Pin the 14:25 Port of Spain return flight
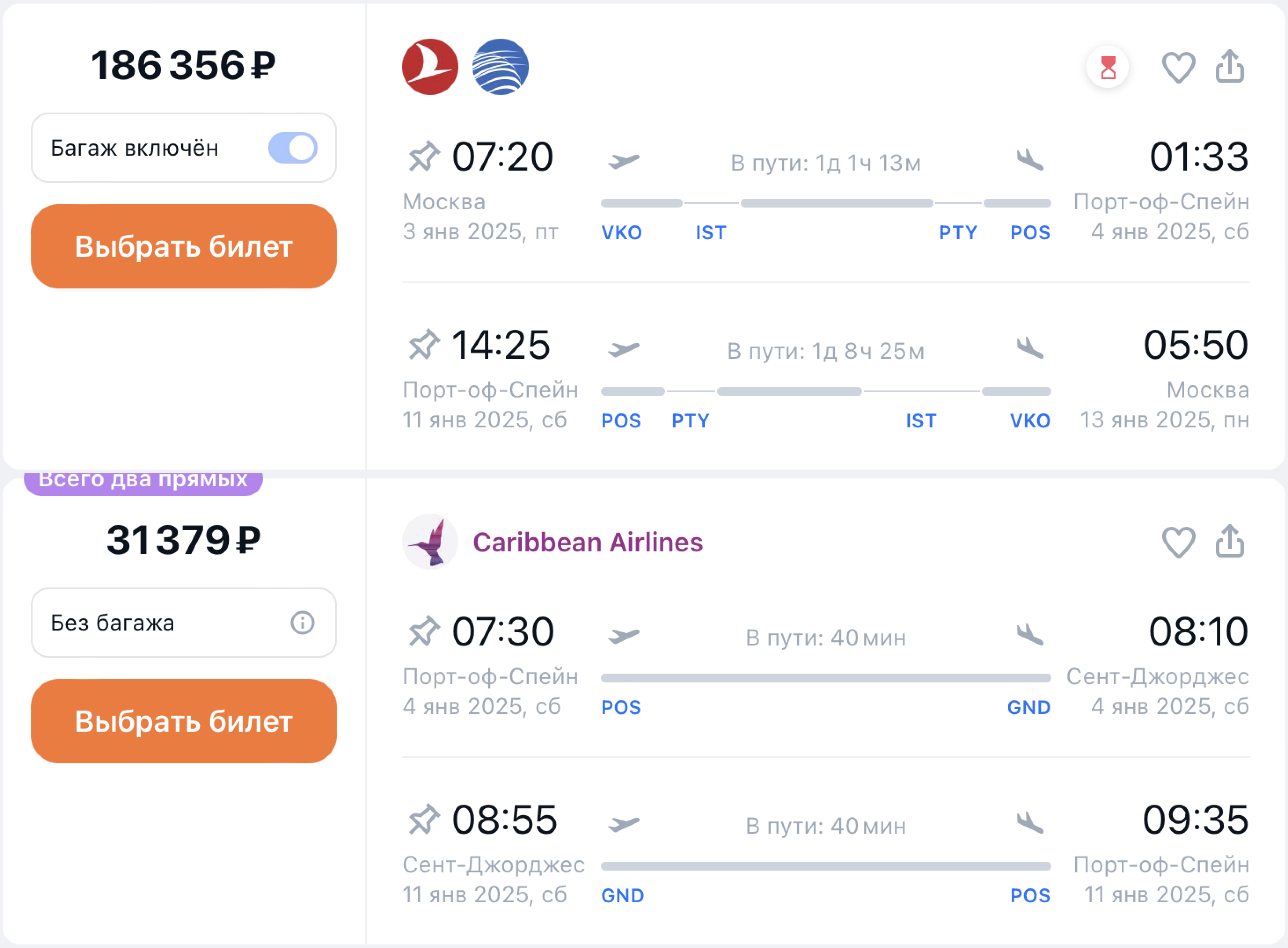 (424, 345)
